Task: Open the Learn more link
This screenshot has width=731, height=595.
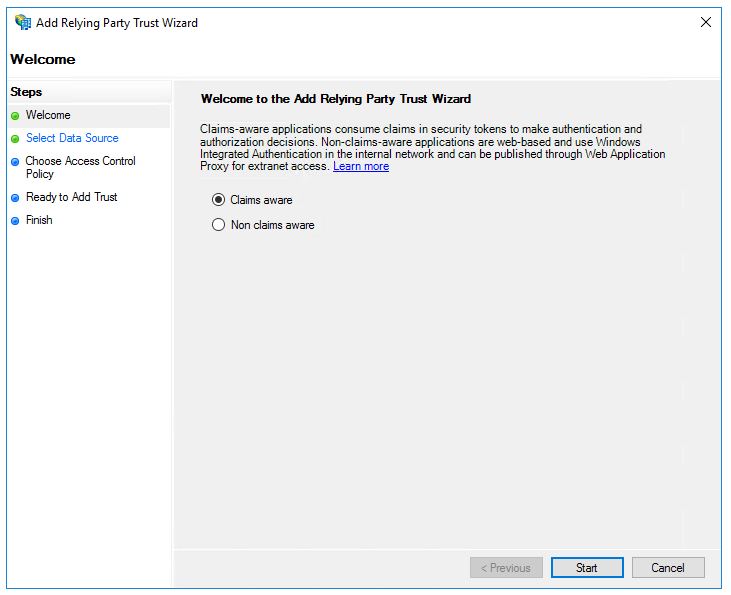Action: [361, 166]
